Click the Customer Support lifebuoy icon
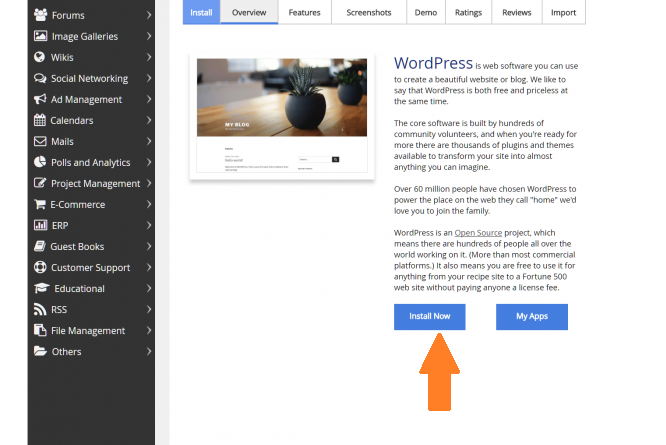 [40, 267]
